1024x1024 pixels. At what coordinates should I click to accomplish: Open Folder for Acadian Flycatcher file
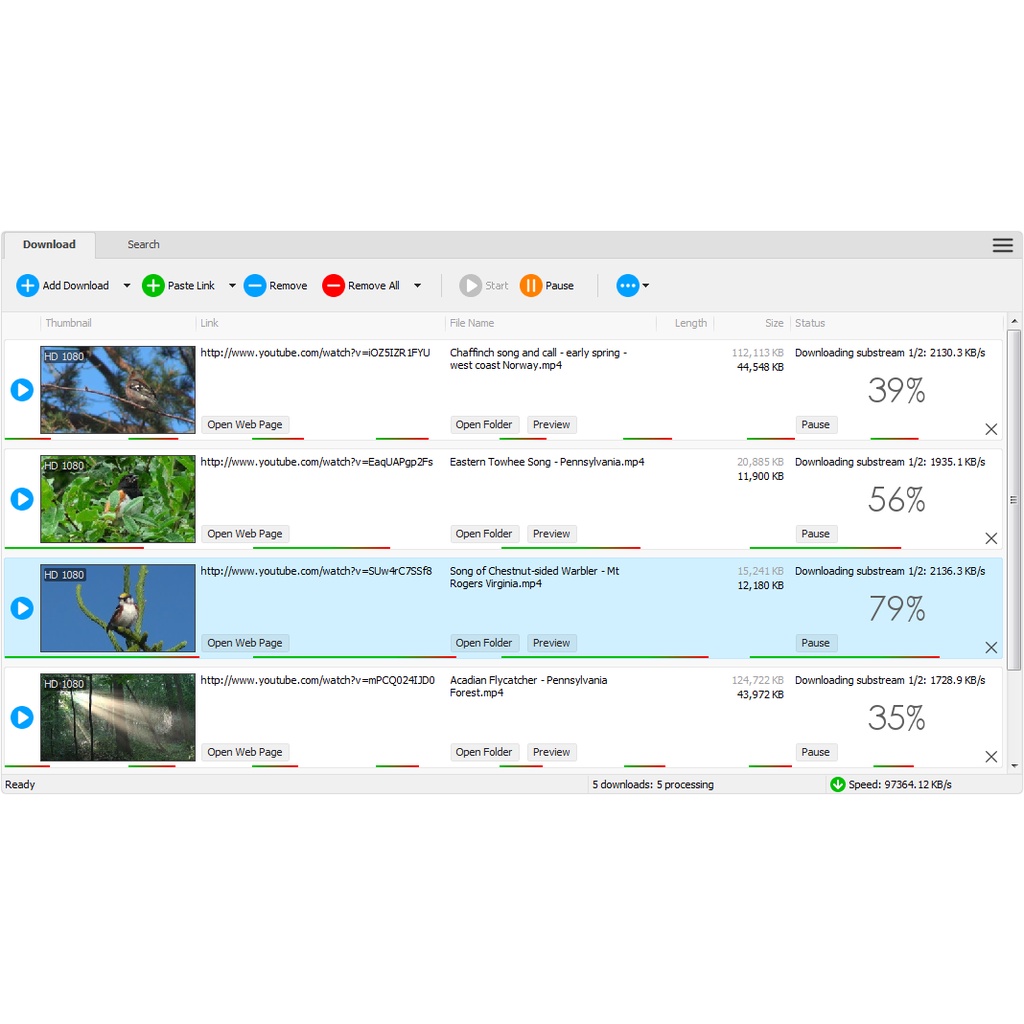[x=484, y=752]
